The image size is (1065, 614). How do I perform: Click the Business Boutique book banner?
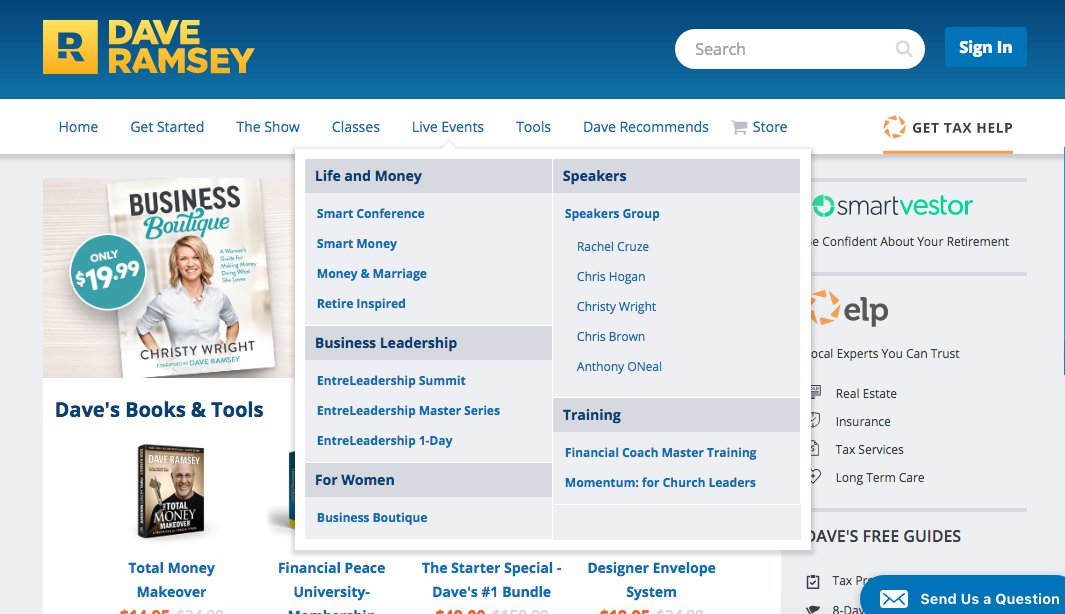click(x=168, y=278)
